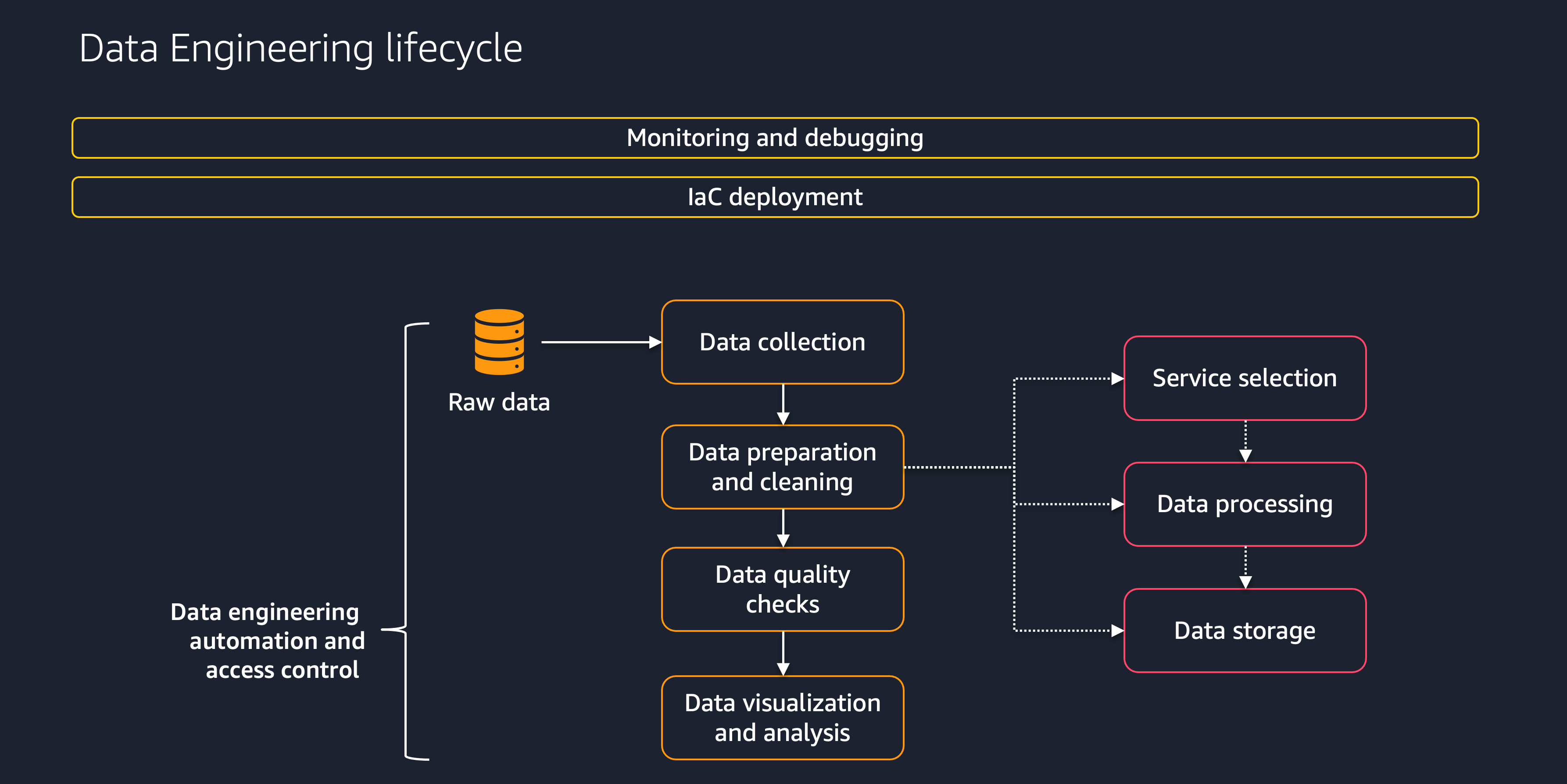Click the Raw data label
Screen dimensions: 1567x784
point(499,402)
